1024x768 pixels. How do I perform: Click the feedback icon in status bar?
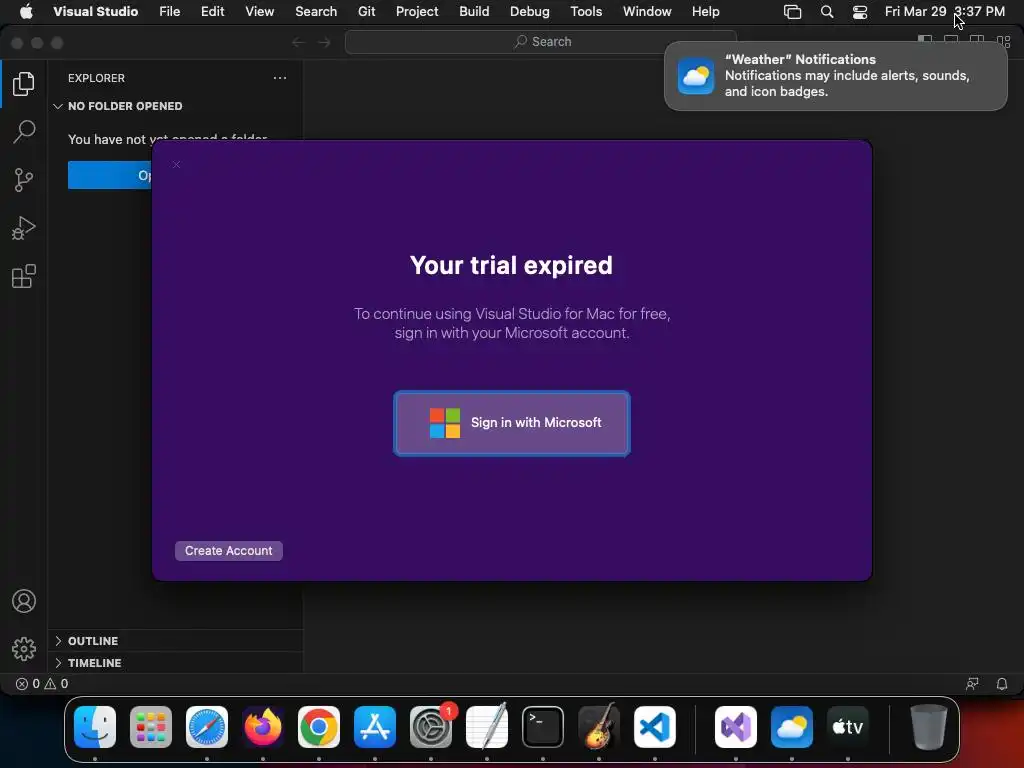[x=972, y=684]
